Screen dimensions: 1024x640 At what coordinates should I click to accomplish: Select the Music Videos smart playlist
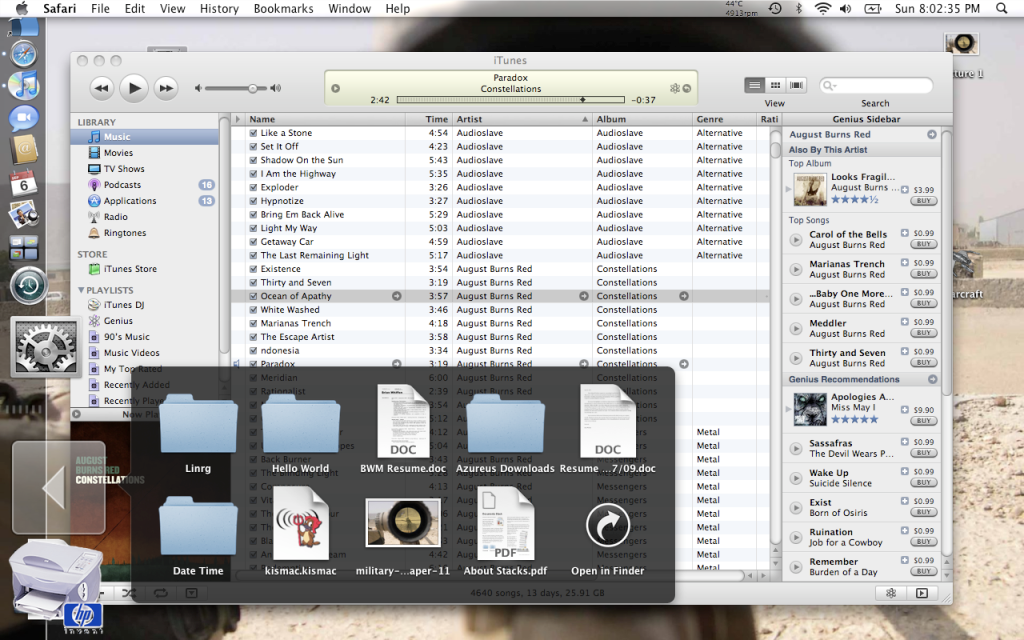pyautogui.click(x=131, y=353)
